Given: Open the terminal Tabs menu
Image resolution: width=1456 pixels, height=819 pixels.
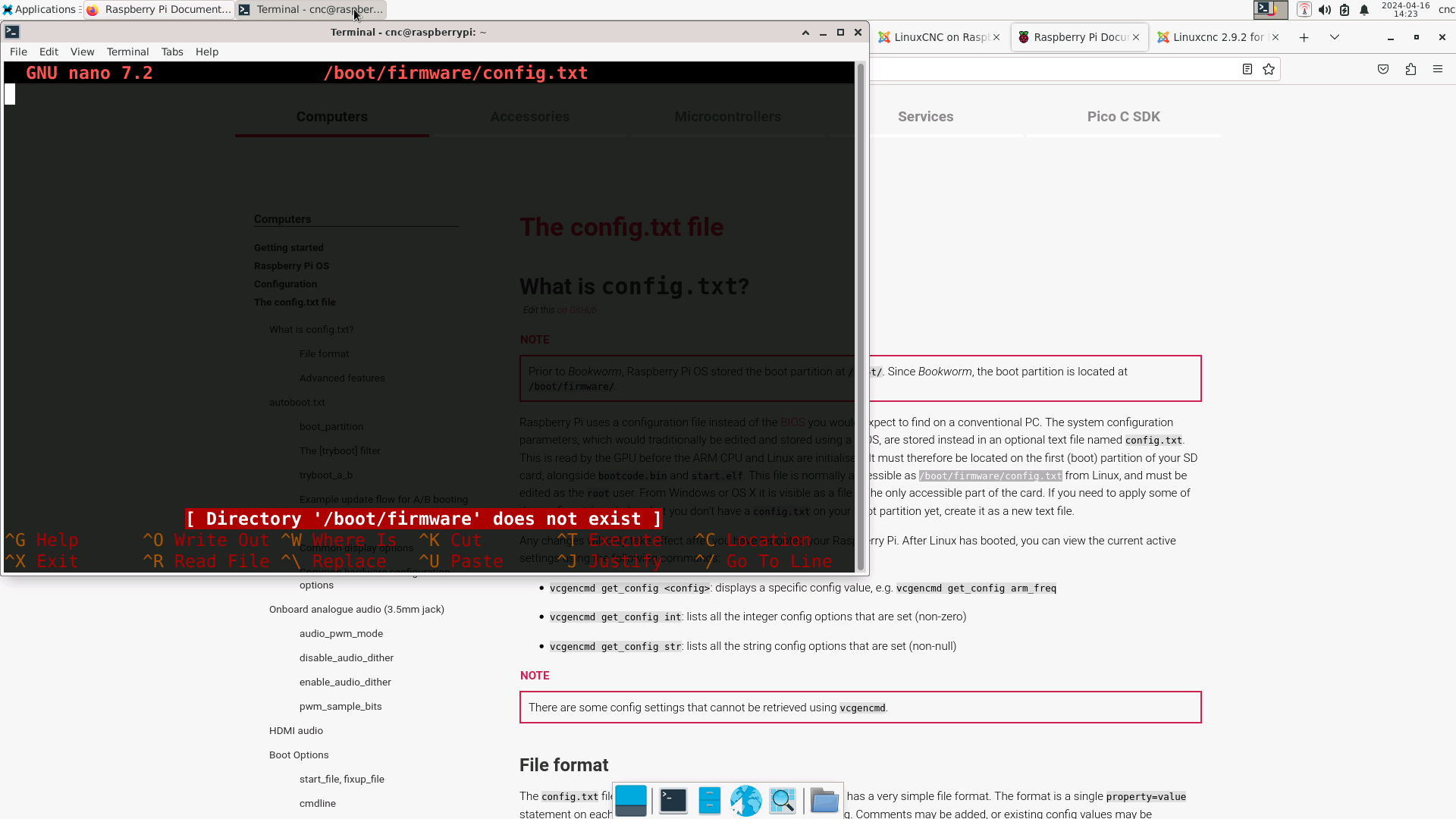Looking at the screenshot, I should [172, 52].
